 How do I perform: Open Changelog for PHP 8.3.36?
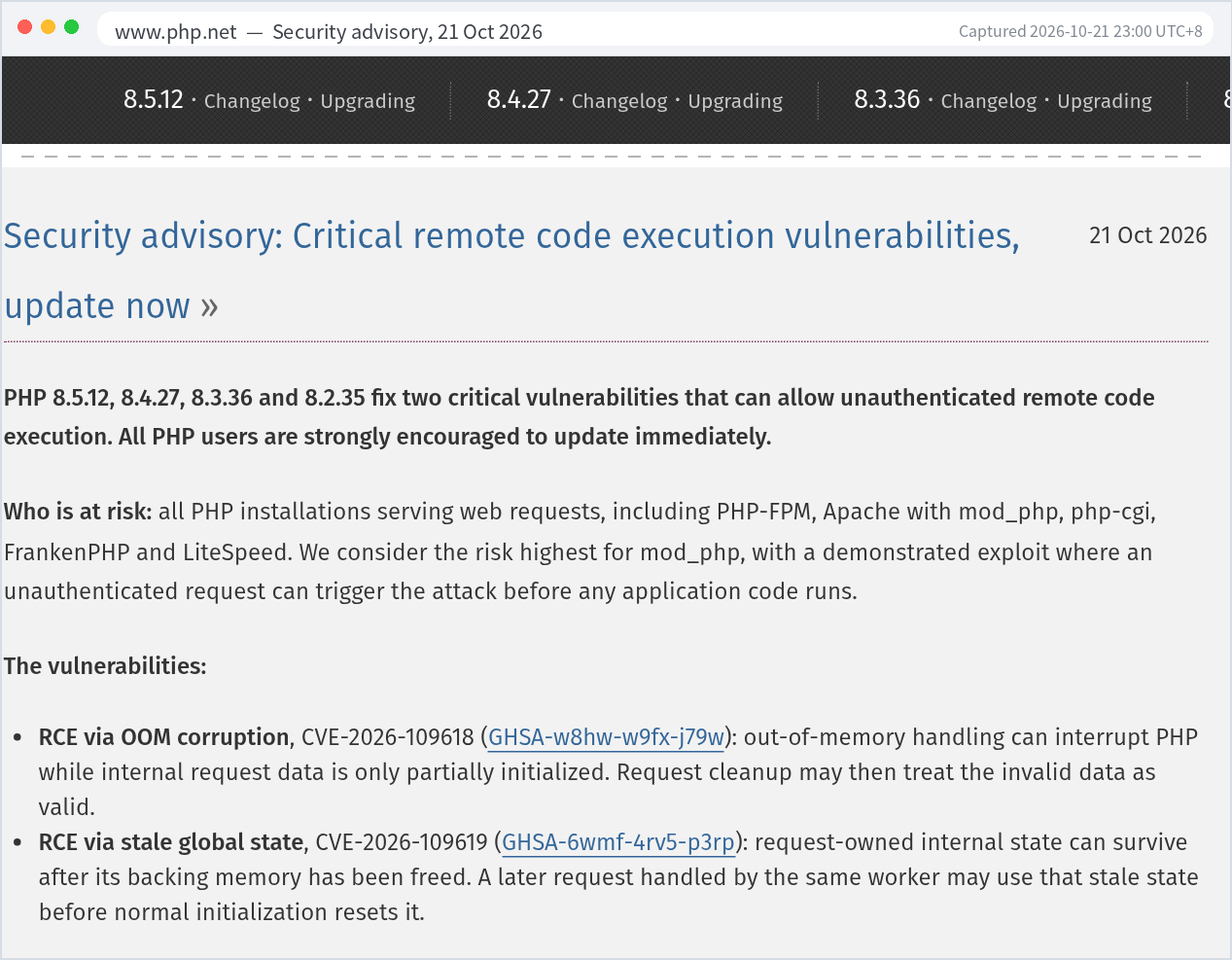click(x=989, y=101)
